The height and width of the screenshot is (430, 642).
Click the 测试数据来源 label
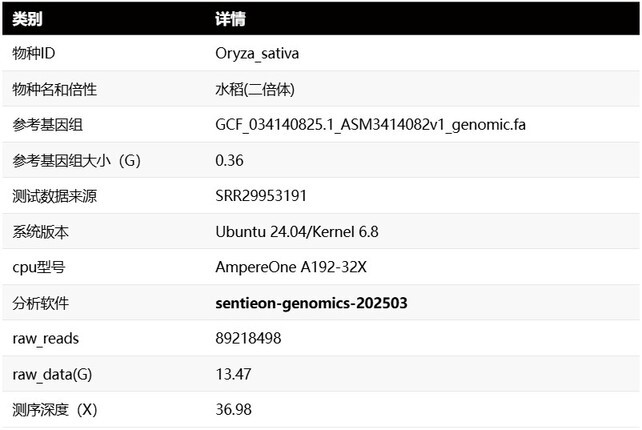tap(54, 196)
